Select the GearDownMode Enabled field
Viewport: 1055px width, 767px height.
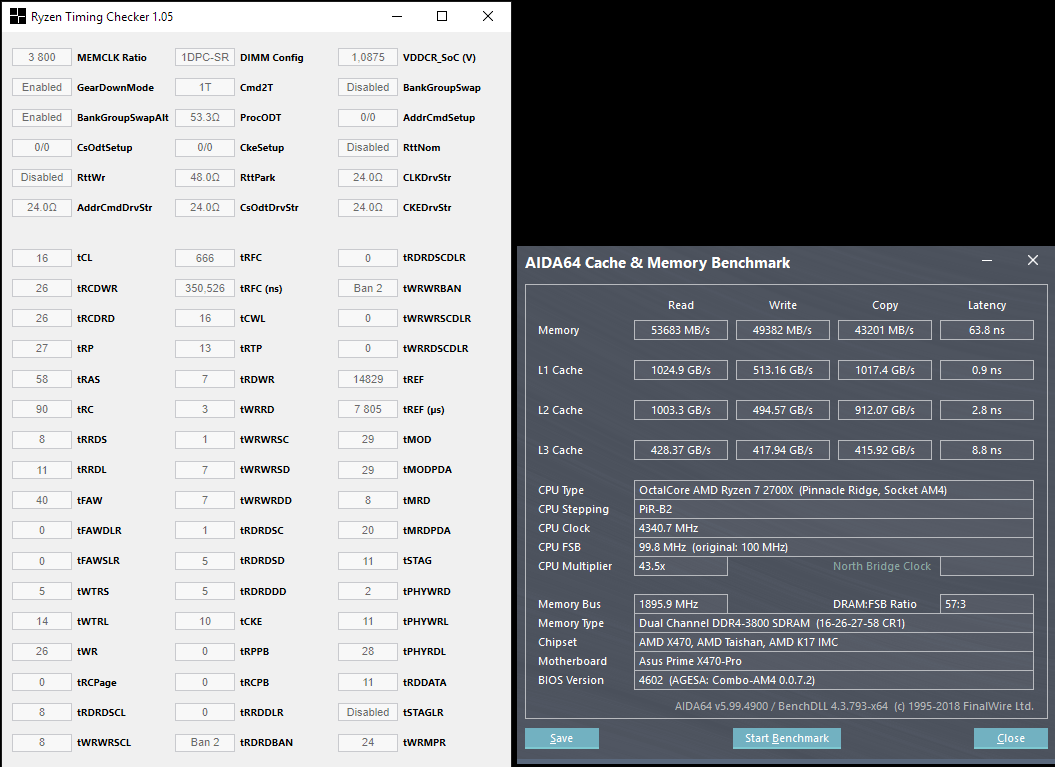(x=42, y=87)
